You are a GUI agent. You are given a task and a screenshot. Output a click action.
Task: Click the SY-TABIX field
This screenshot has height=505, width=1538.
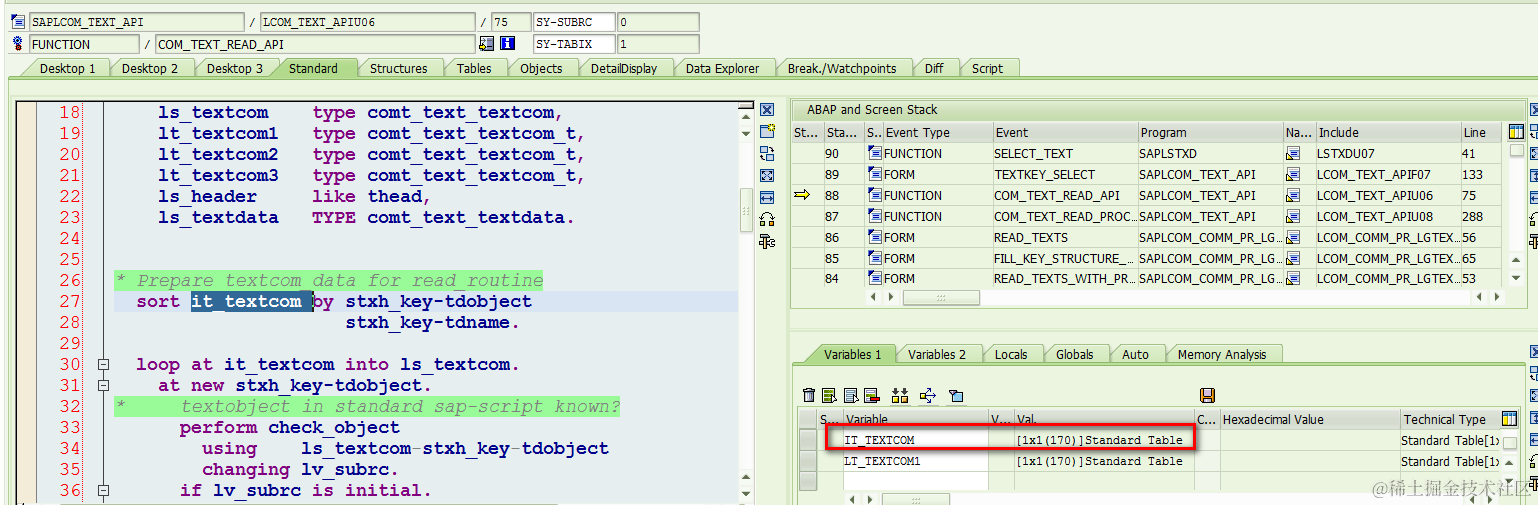574,44
